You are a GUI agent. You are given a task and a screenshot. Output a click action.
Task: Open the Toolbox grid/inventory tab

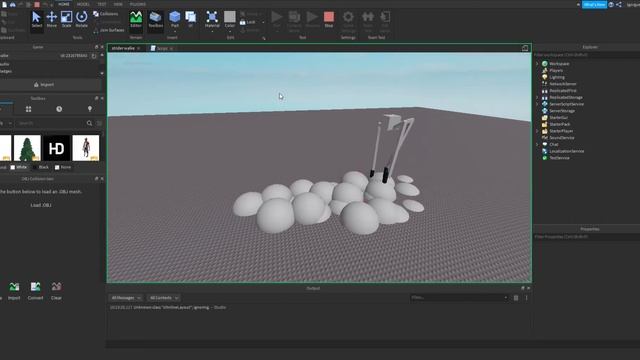pyautogui.click(x=29, y=109)
